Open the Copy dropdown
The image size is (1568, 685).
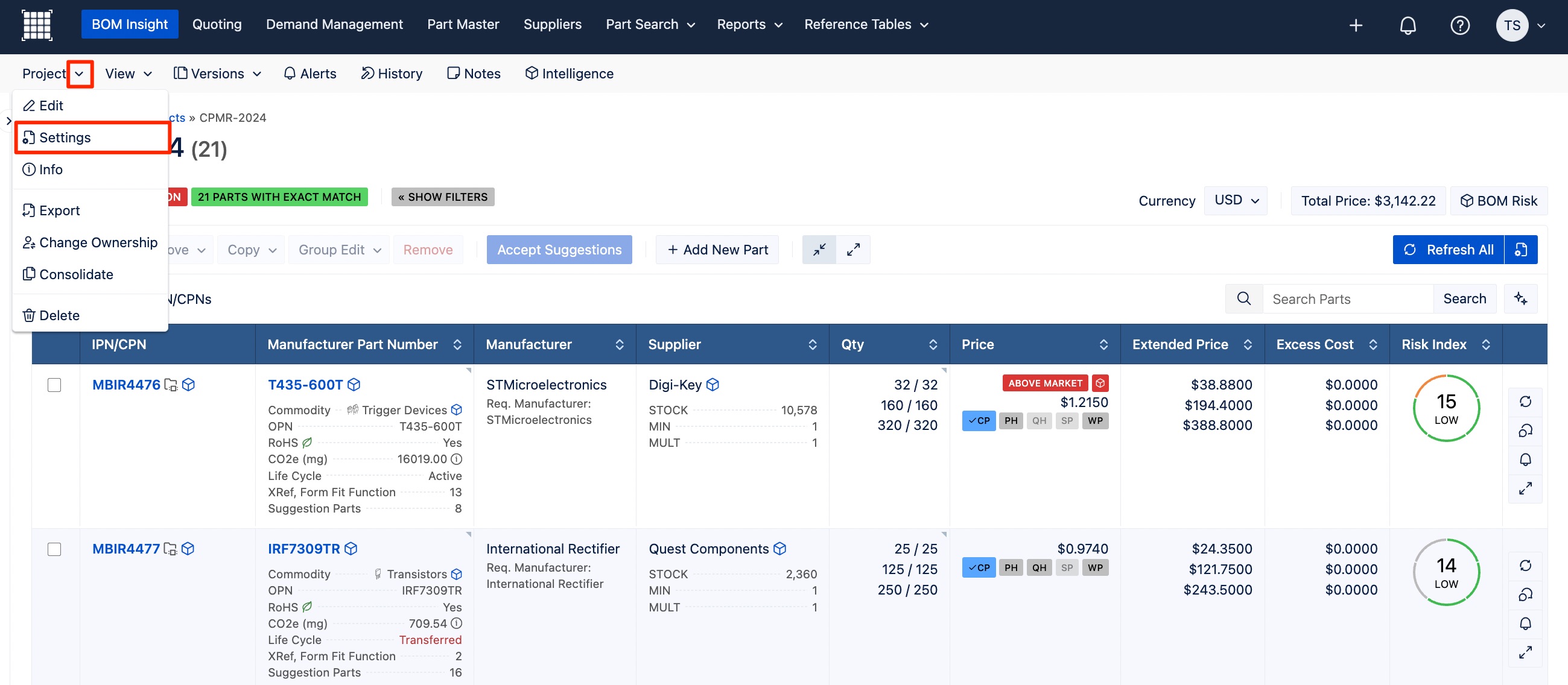coord(252,250)
